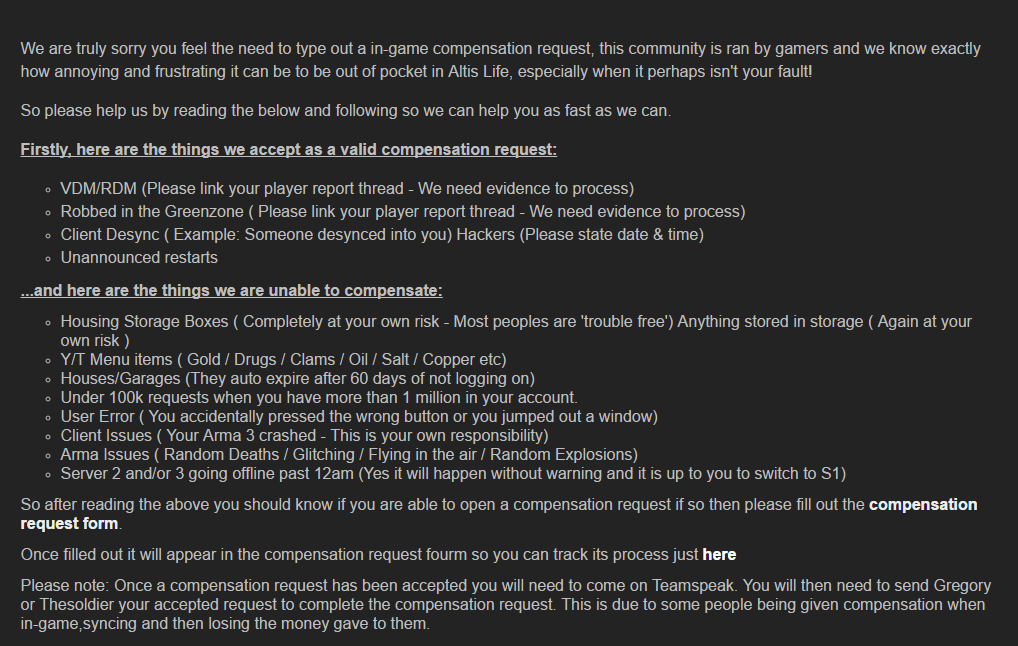Click the 'Housing Storage Boxes' bullet text
Viewport: 1018px width, 646px height.
[516, 330]
